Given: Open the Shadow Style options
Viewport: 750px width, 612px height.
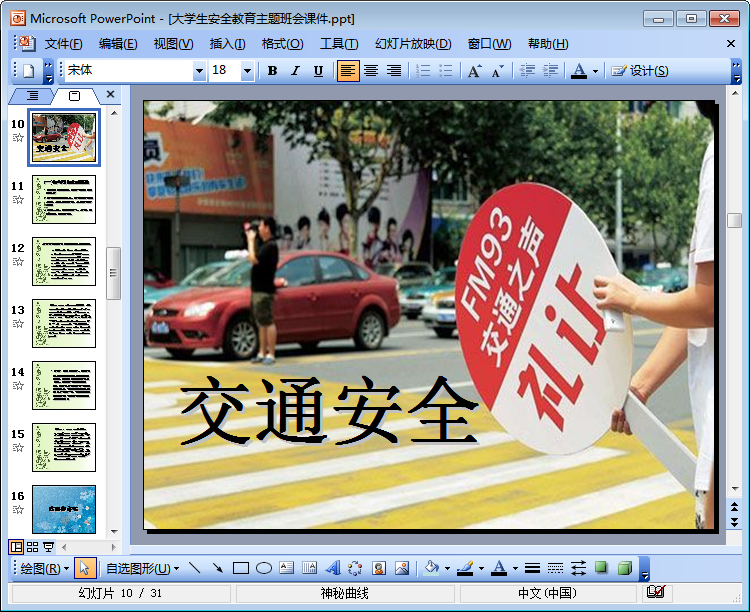Looking at the screenshot, I should (601, 568).
